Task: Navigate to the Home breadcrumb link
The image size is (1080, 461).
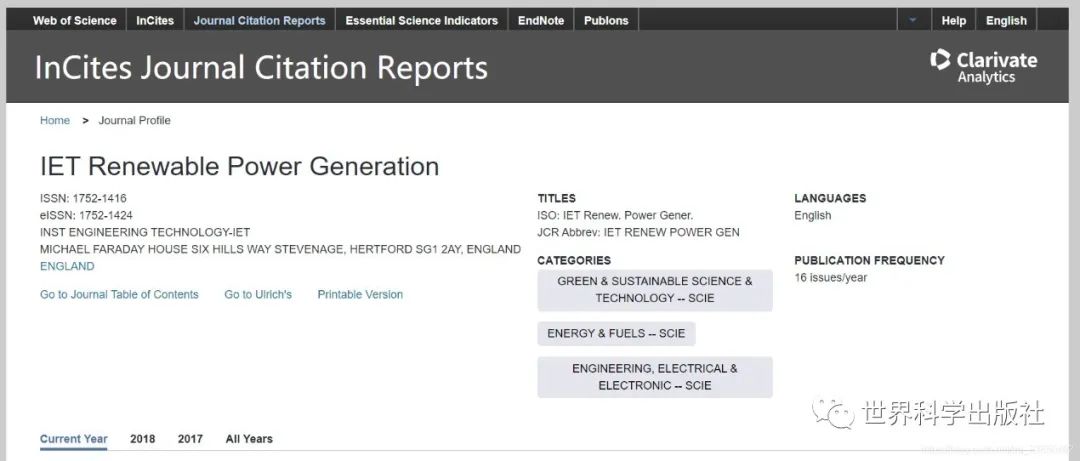Action: 55,121
